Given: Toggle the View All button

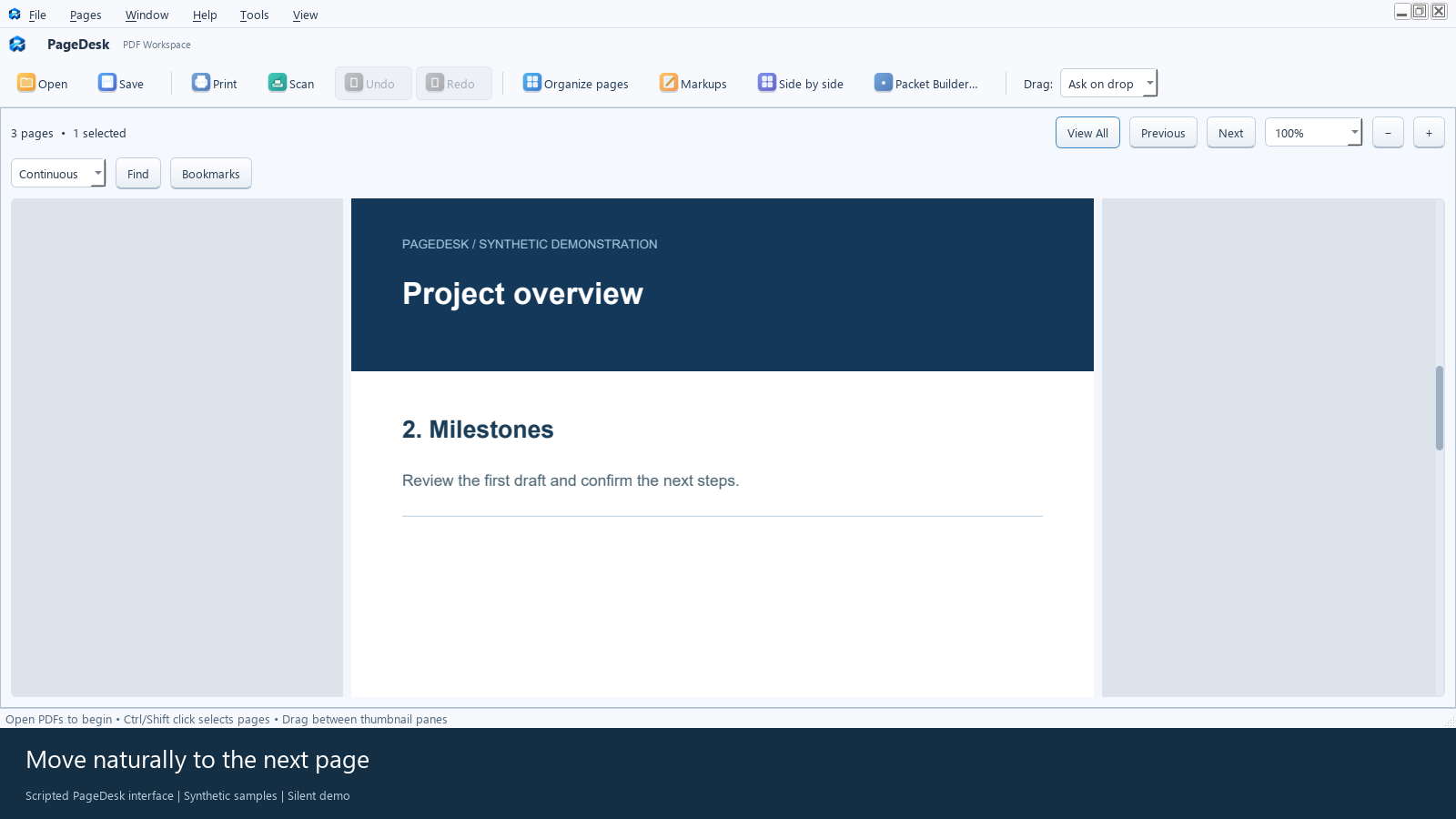Looking at the screenshot, I should coord(1087,133).
